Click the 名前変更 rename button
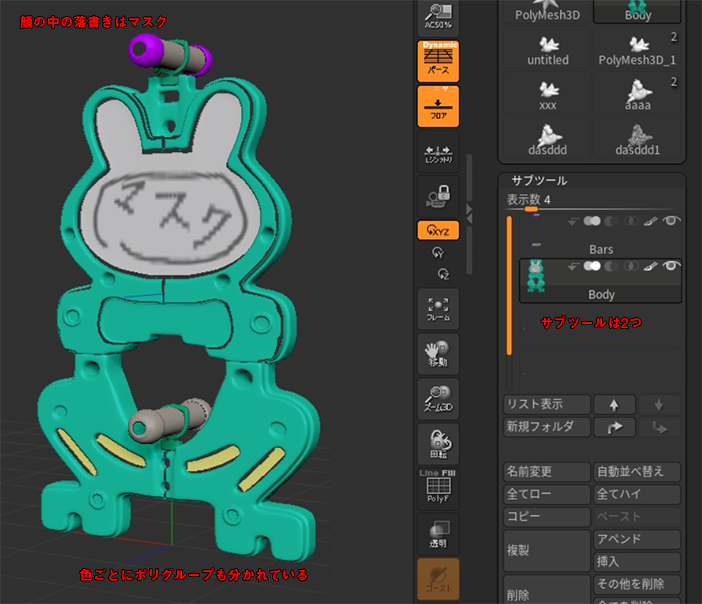702x604 pixels. click(547, 471)
